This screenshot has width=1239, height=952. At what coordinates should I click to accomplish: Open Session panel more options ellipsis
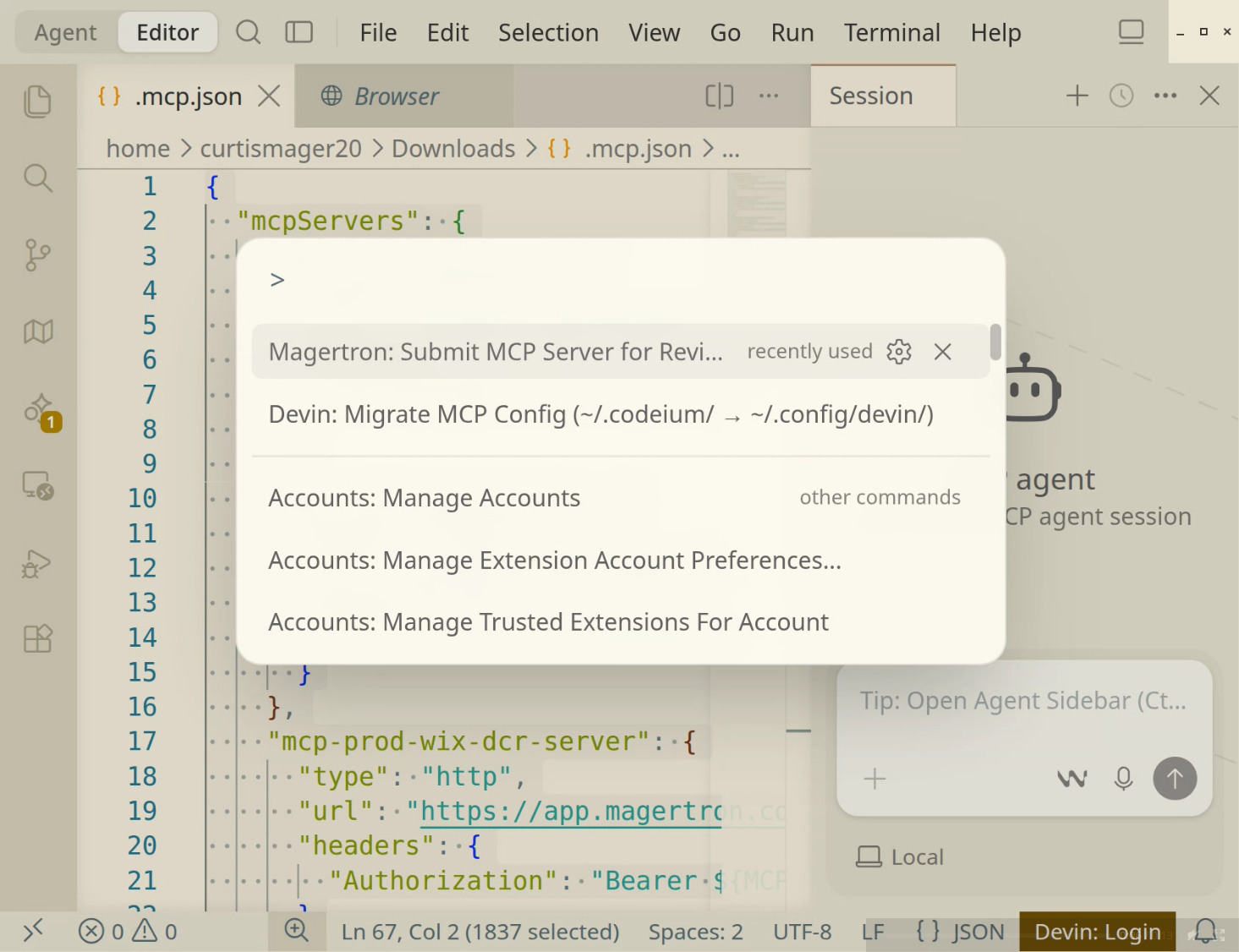pos(1165,96)
